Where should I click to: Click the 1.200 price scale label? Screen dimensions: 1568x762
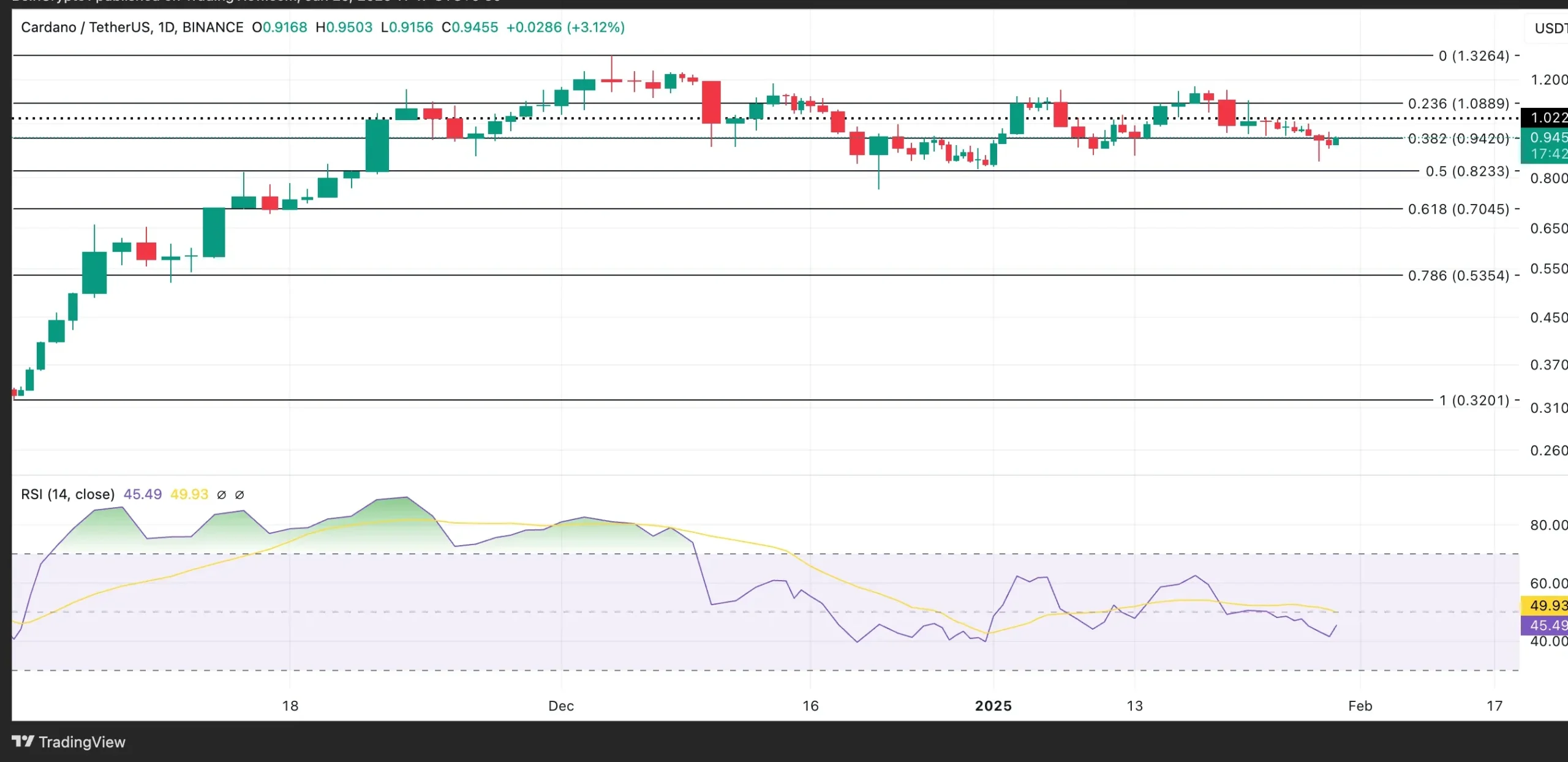tap(1549, 80)
